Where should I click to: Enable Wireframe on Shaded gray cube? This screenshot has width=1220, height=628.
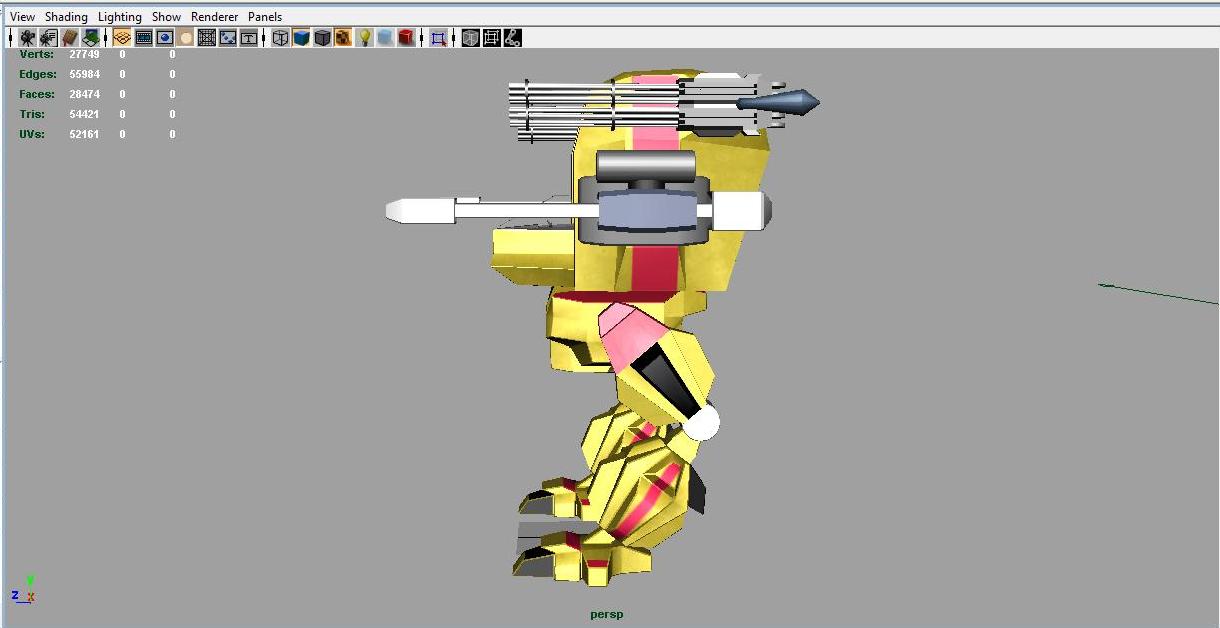pyautogui.click(x=322, y=38)
